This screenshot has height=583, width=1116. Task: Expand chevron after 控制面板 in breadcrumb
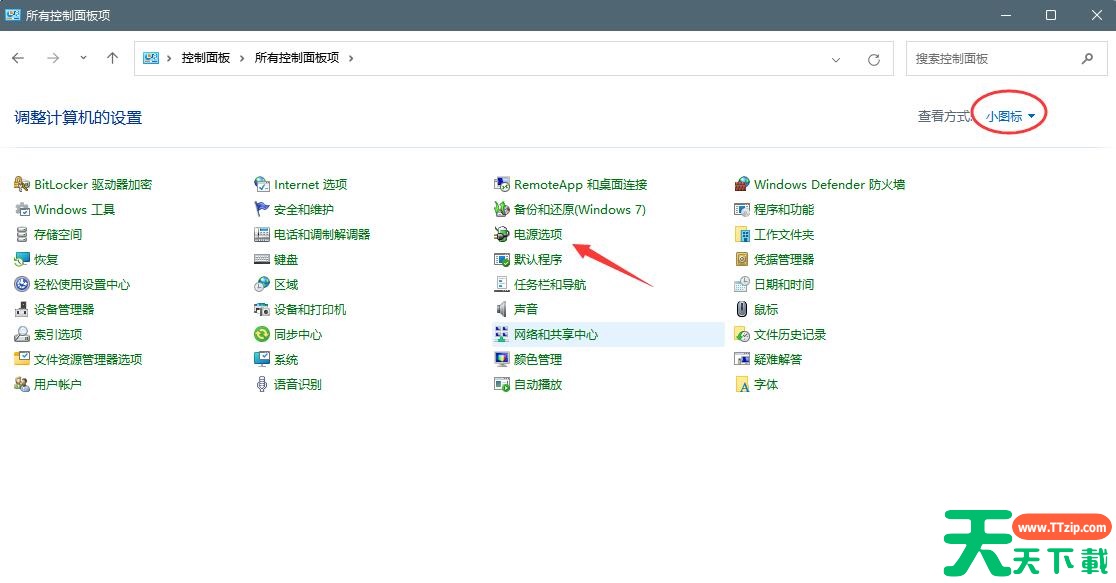(x=242, y=58)
